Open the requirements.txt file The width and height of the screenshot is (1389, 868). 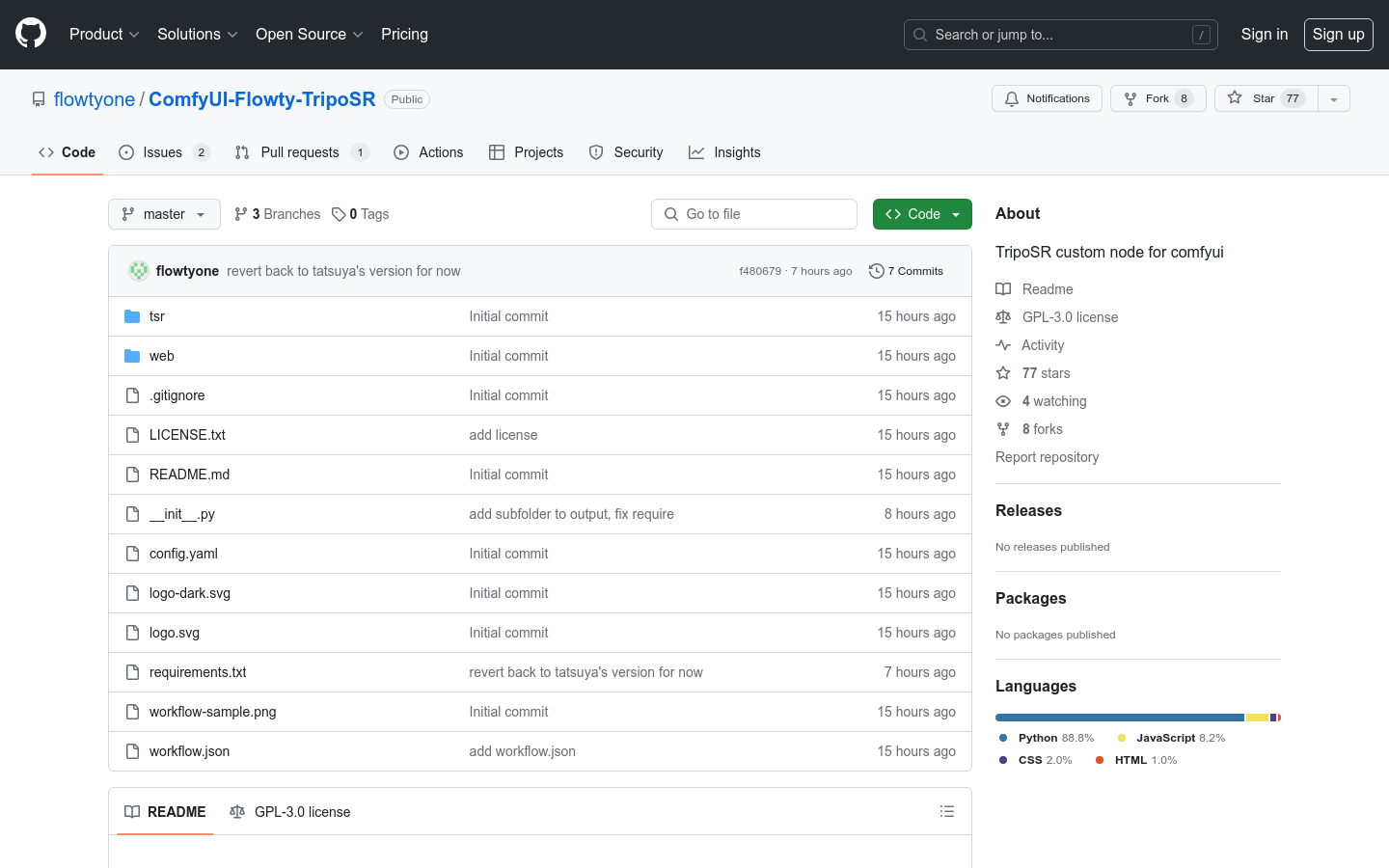pos(198,672)
